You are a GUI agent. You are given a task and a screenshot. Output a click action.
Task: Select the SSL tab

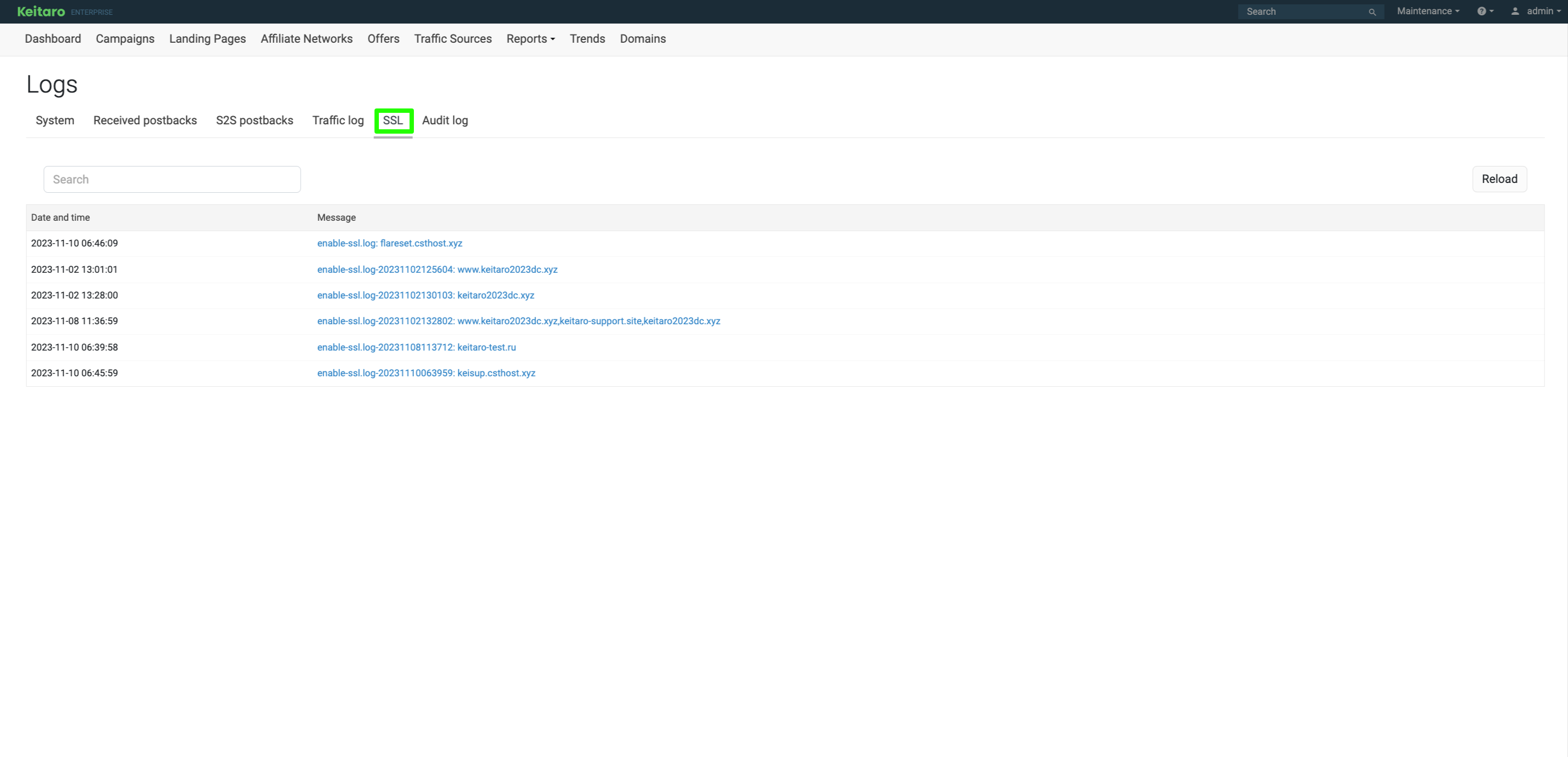click(x=393, y=121)
